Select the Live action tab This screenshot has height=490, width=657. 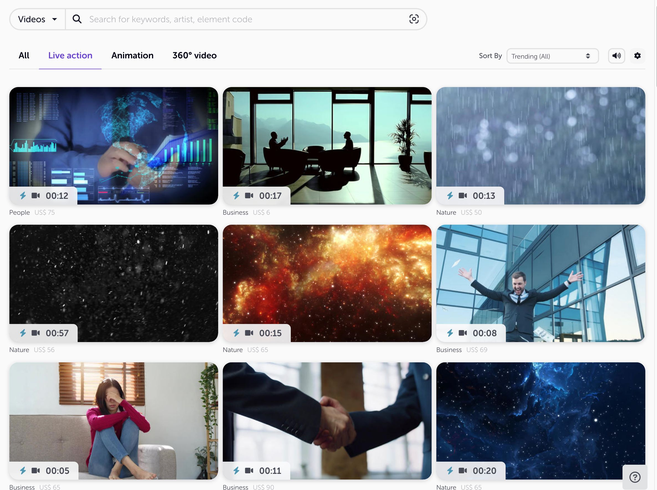pyautogui.click(x=70, y=55)
